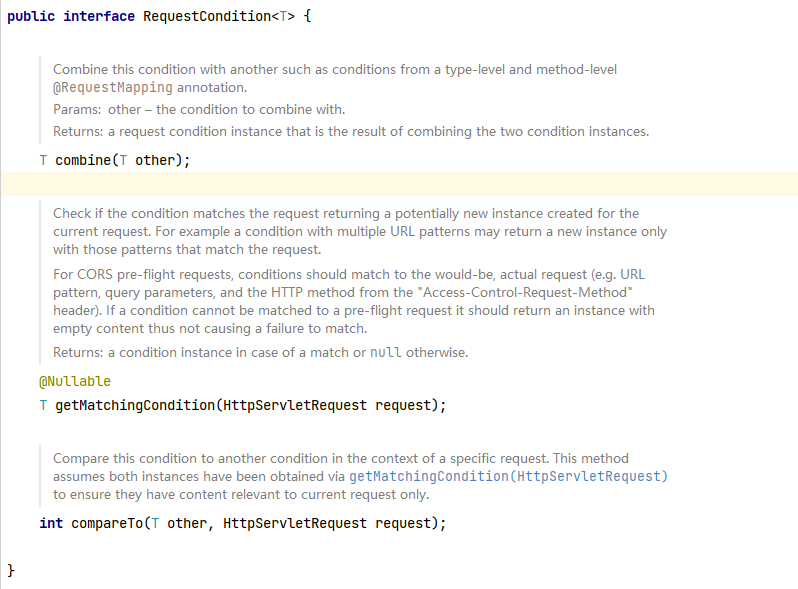798x589 pixels.
Task: Click the getMatchingCondition(HttpServletRequest) doc link
Action: click(x=508, y=476)
